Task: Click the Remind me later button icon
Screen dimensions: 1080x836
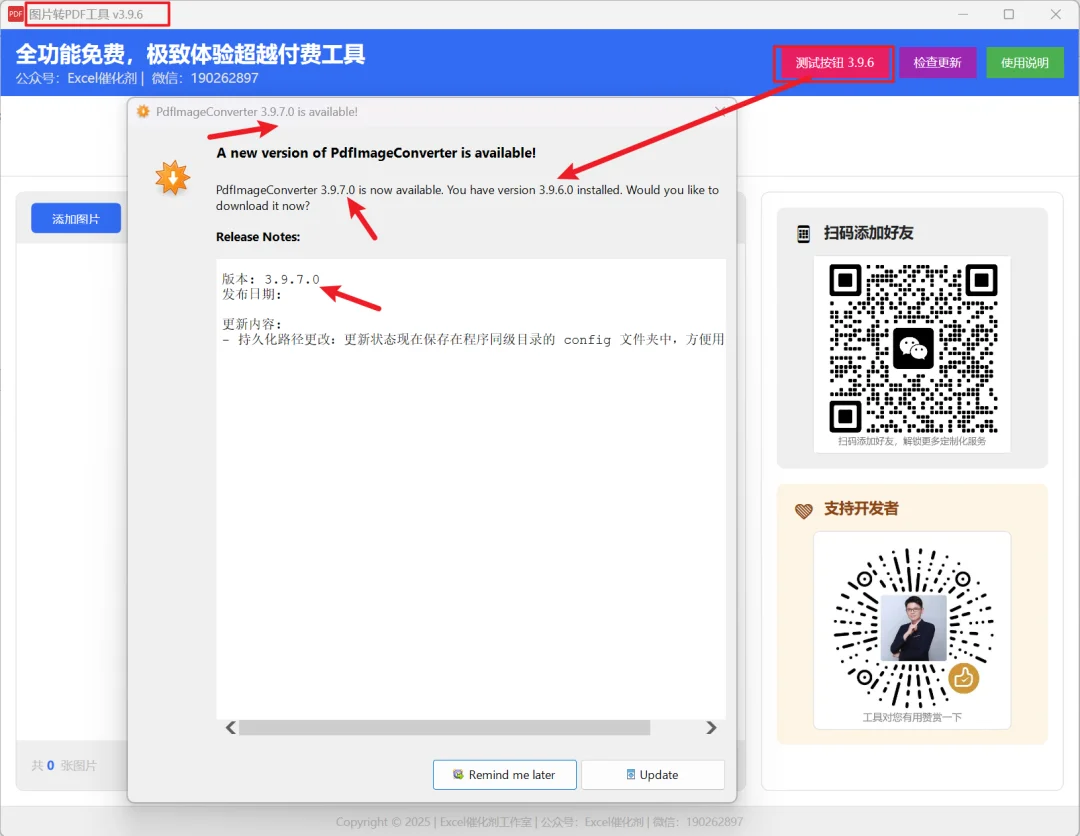Action: tap(458, 775)
